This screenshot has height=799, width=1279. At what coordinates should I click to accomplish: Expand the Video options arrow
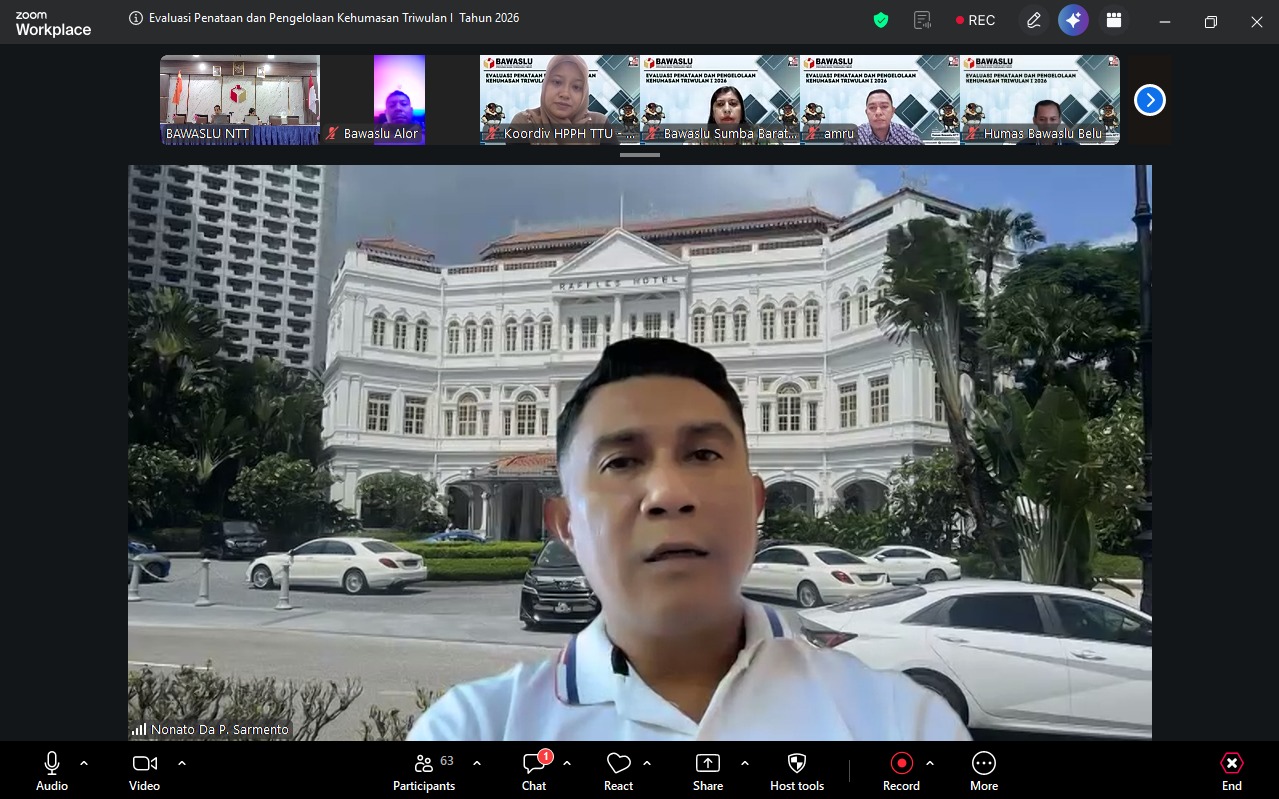[x=182, y=763]
